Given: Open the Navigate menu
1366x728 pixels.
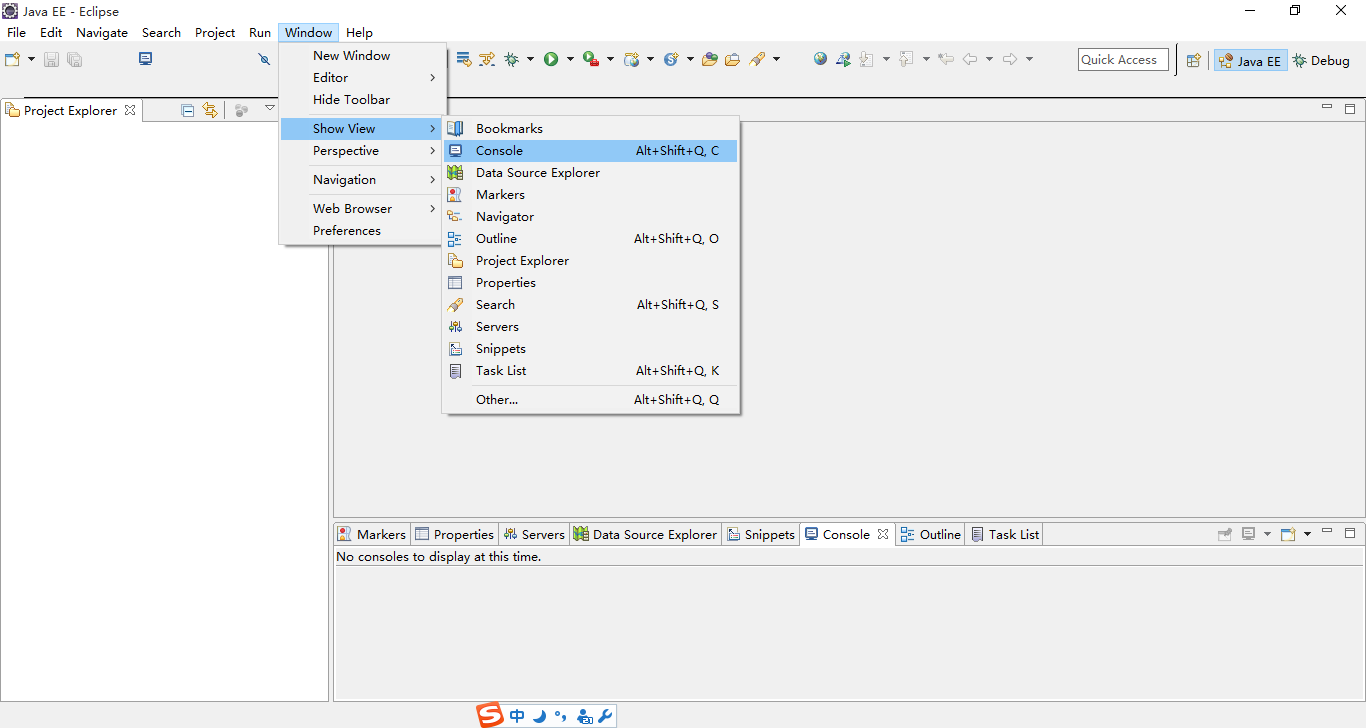Looking at the screenshot, I should click(102, 33).
